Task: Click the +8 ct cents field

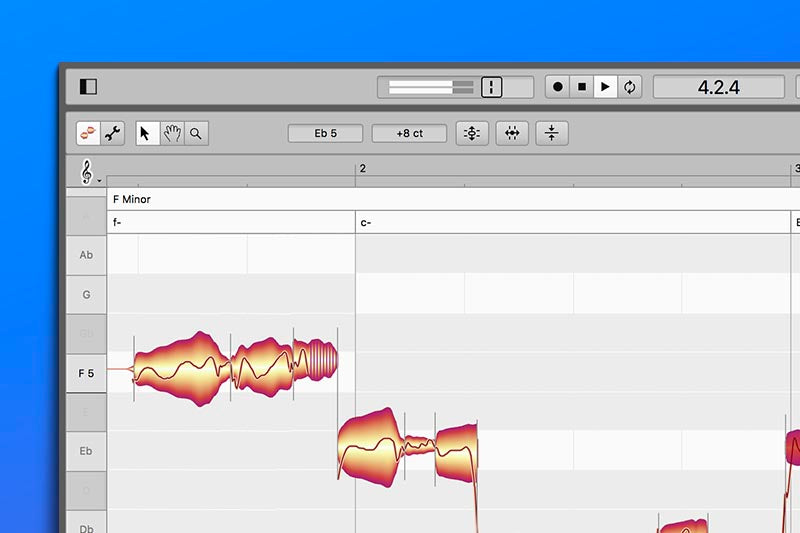Action: (x=409, y=134)
